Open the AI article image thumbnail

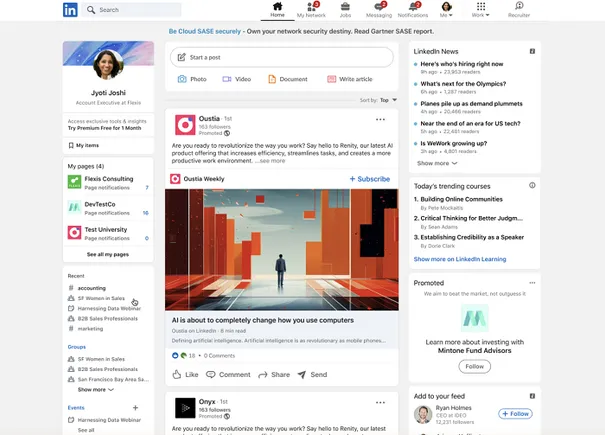282,248
